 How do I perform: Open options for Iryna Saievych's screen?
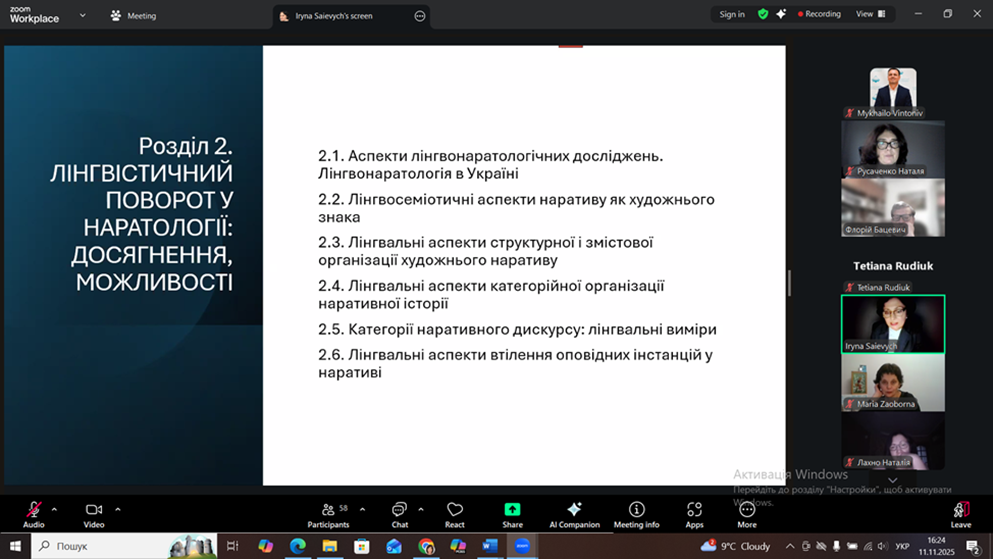pyautogui.click(x=420, y=16)
